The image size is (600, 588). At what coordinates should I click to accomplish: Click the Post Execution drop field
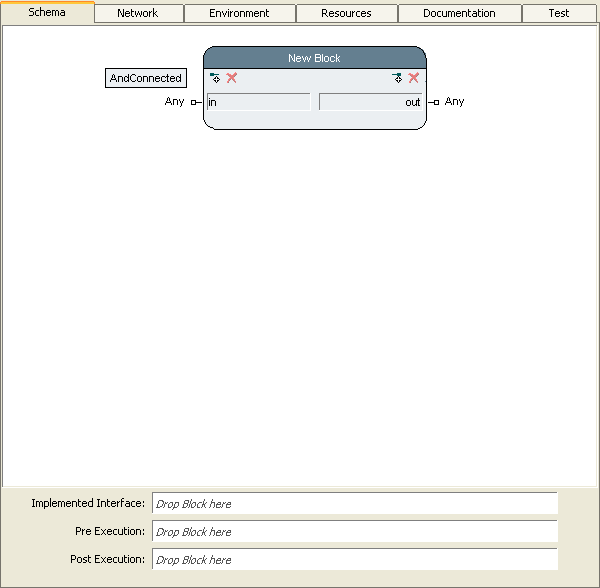pos(354,560)
